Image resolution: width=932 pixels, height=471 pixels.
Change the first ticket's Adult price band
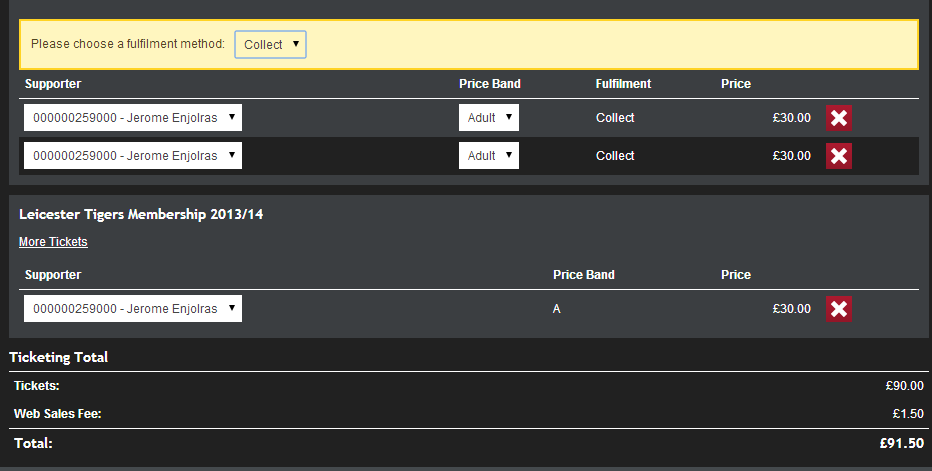[x=489, y=118]
